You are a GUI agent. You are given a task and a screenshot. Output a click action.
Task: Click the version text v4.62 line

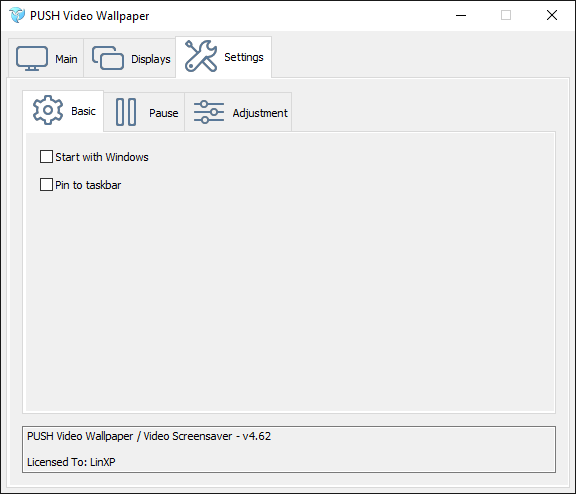click(149, 436)
